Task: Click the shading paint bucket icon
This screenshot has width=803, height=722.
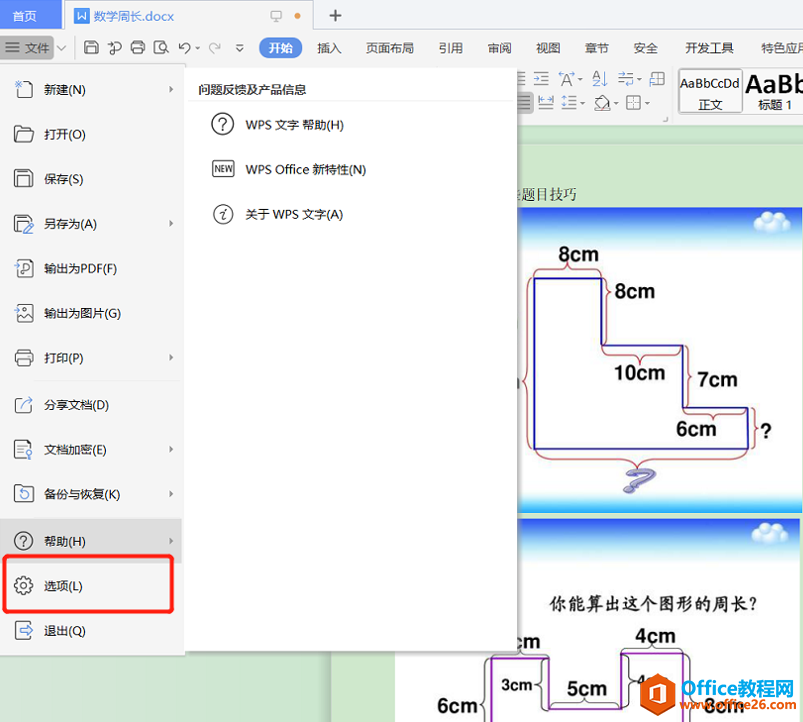Action: click(x=602, y=103)
